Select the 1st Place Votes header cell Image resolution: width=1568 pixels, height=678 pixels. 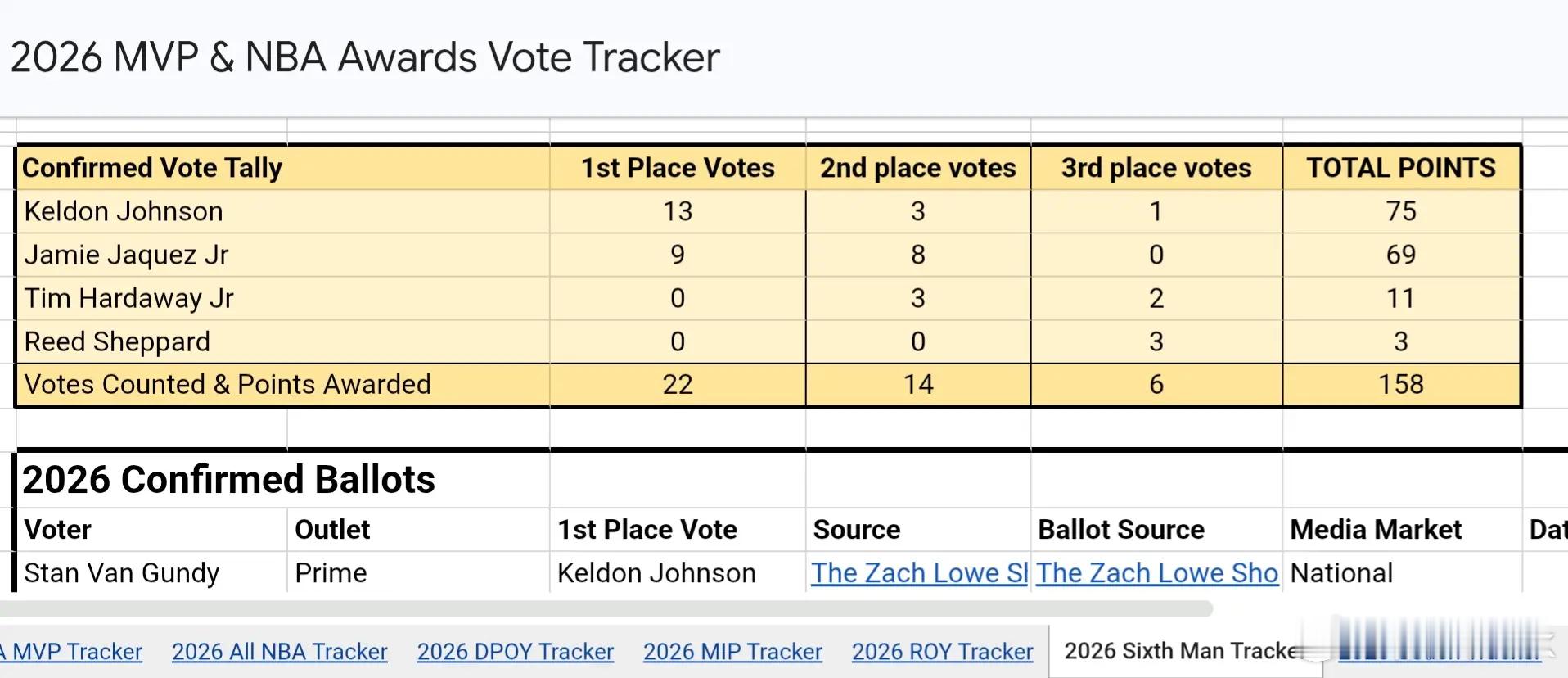677,168
